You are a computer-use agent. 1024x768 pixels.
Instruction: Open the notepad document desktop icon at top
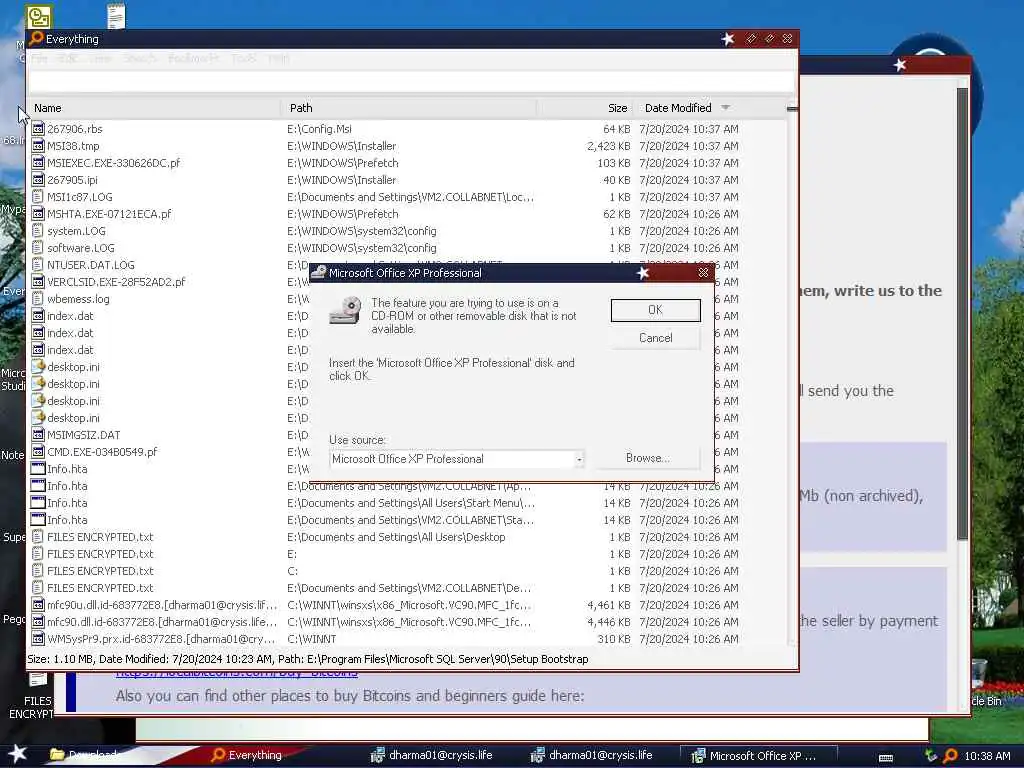pyautogui.click(x=116, y=16)
